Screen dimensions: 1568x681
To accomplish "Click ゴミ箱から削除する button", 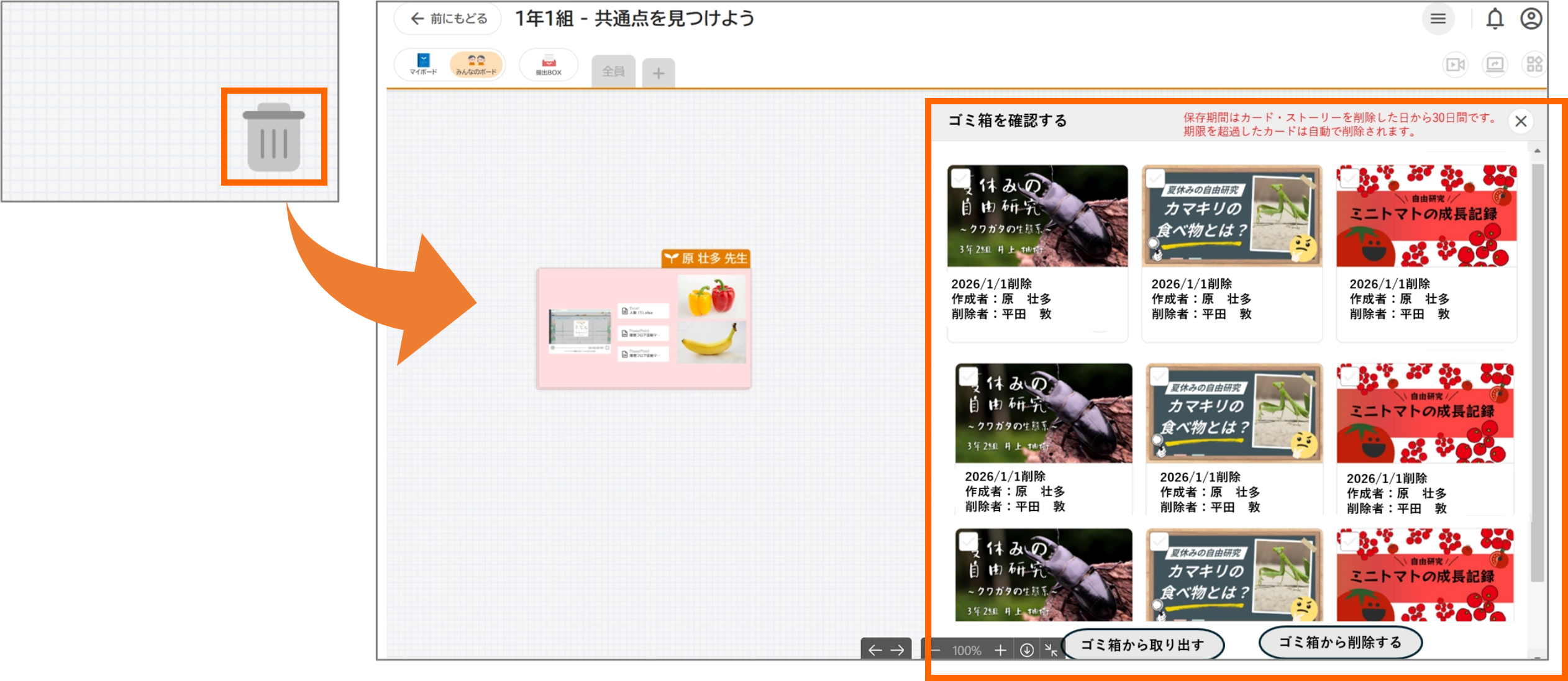I will [x=1340, y=642].
